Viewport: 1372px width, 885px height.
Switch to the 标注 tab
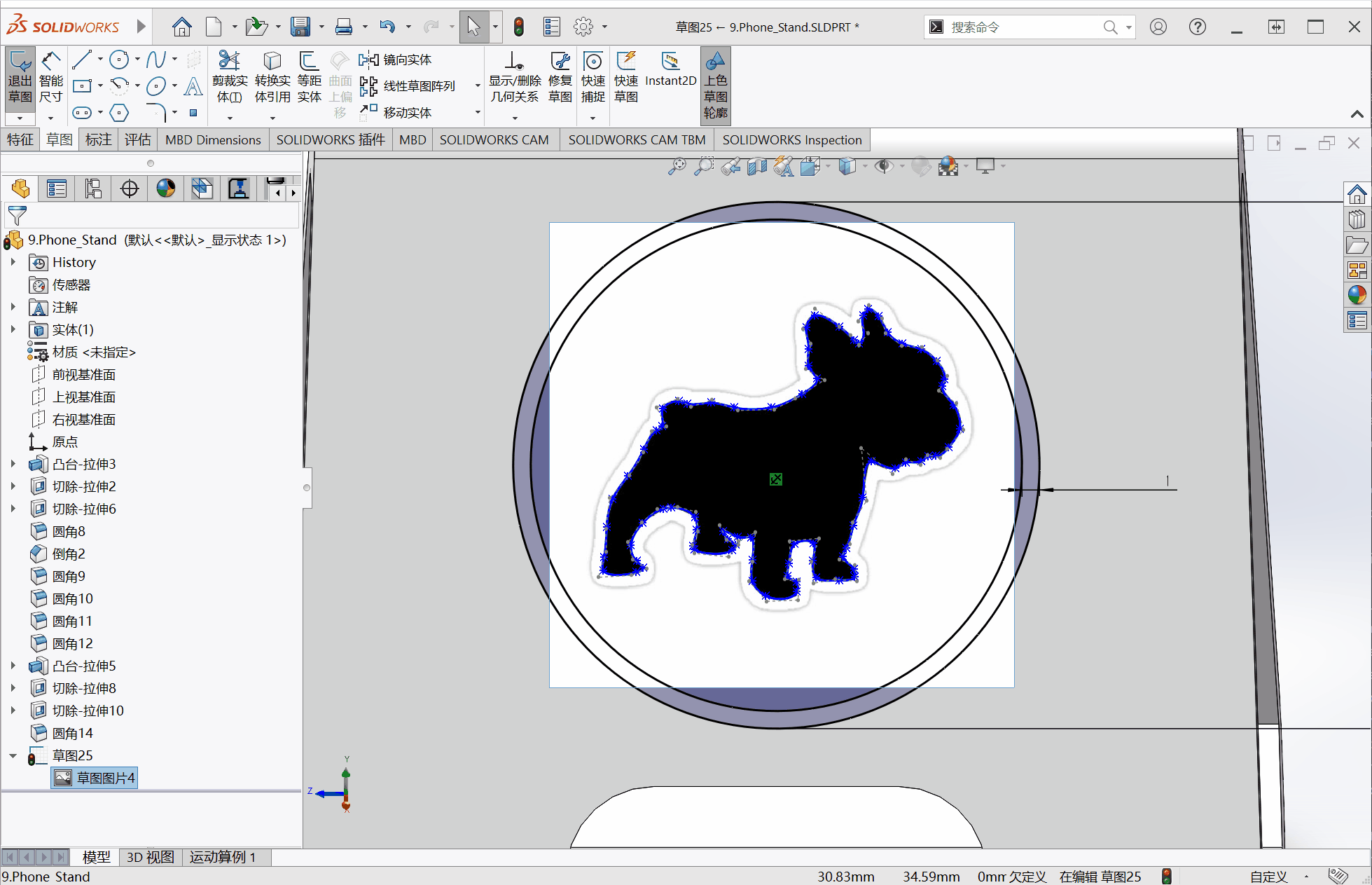point(98,139)
